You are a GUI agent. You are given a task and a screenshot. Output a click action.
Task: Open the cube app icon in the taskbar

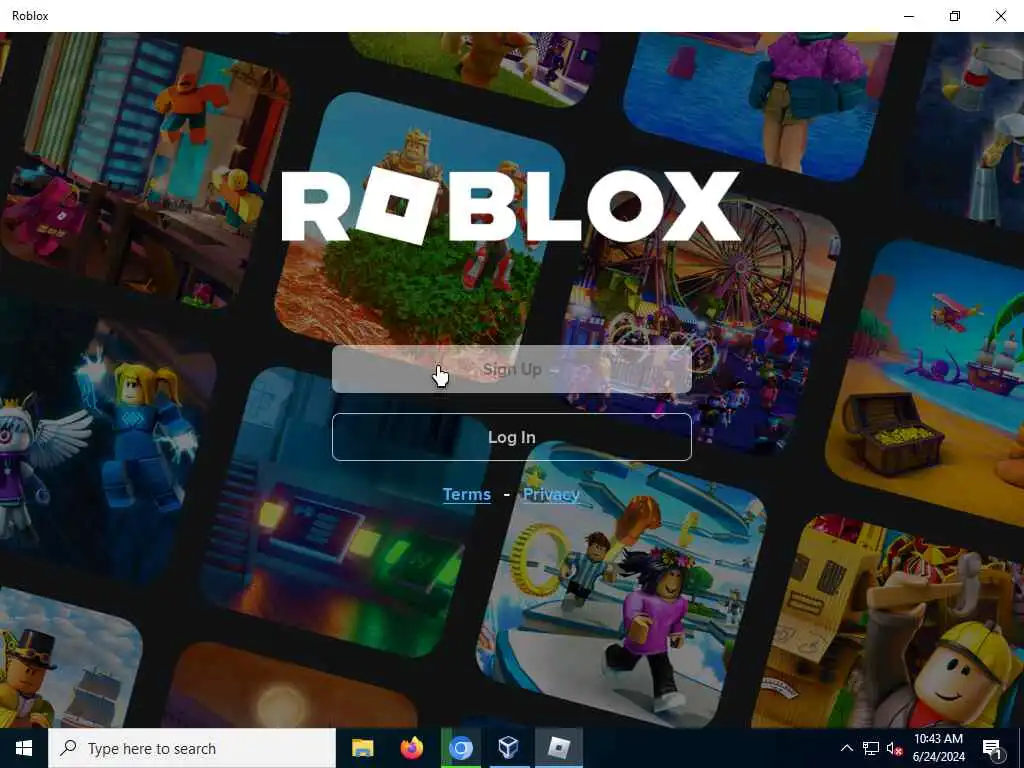[x=508, y=748]
